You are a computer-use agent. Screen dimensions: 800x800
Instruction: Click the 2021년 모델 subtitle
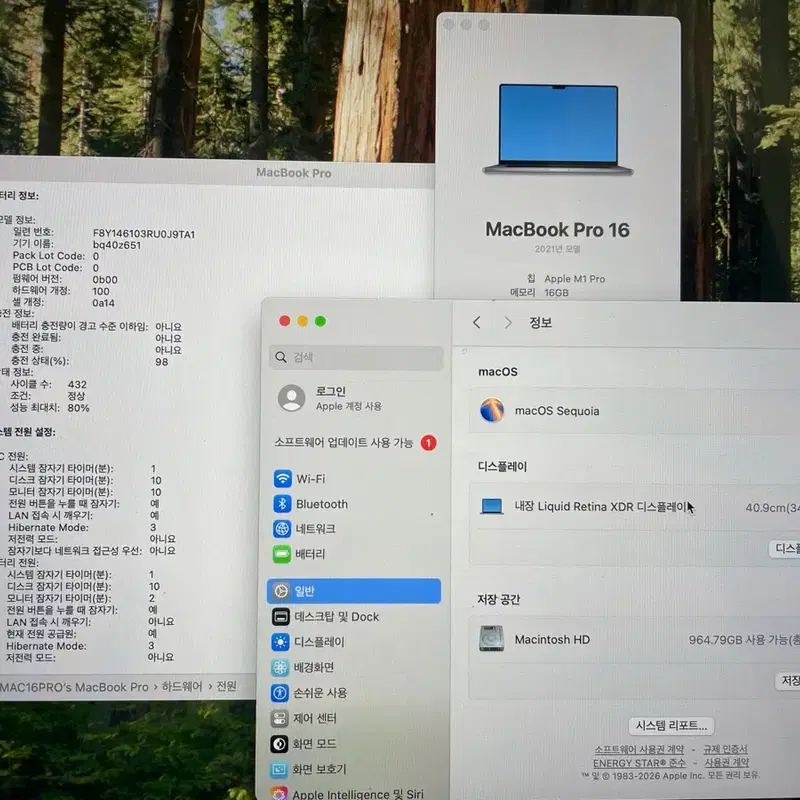[557, 249]
